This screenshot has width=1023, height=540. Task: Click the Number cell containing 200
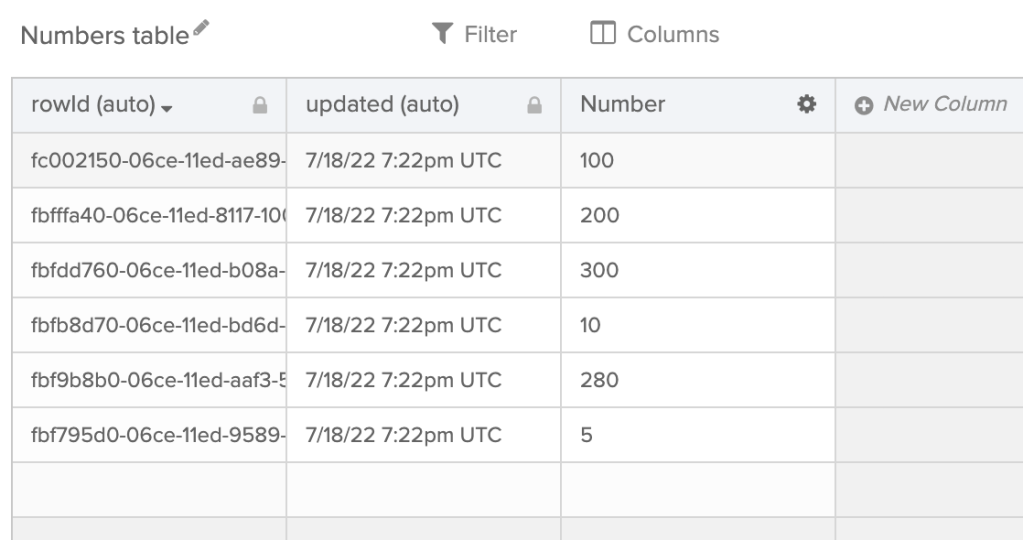click(697, 215)
